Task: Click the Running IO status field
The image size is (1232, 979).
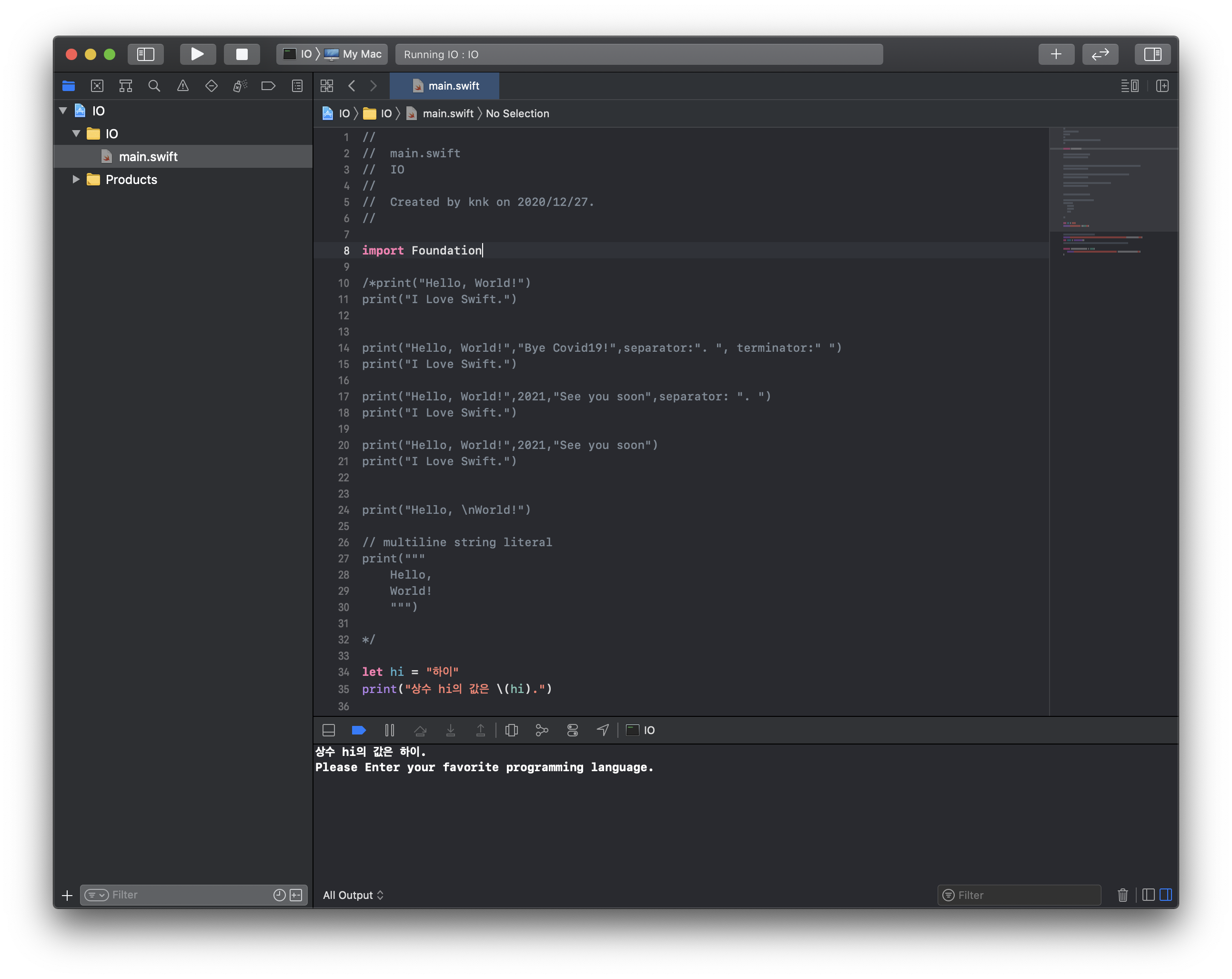Action: pyautogui.click(x=639, y=54)
